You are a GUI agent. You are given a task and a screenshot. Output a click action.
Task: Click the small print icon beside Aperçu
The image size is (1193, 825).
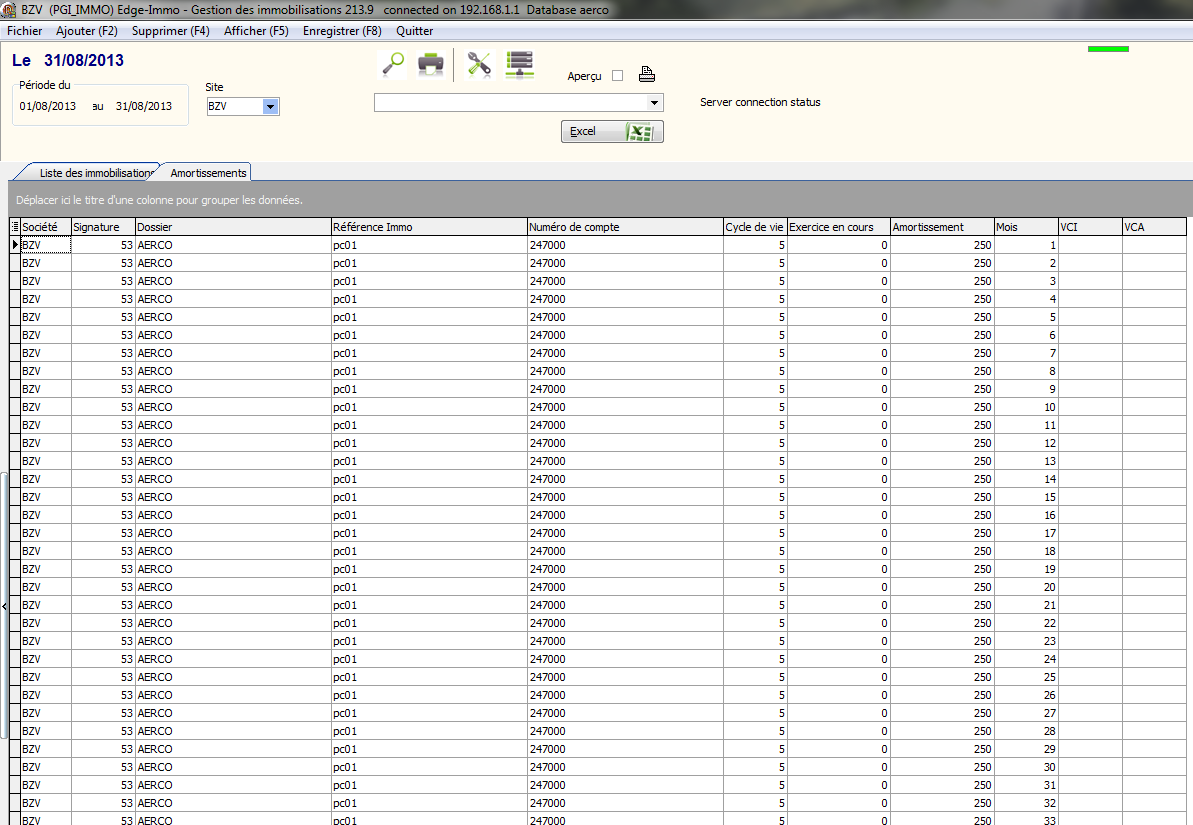647,74
